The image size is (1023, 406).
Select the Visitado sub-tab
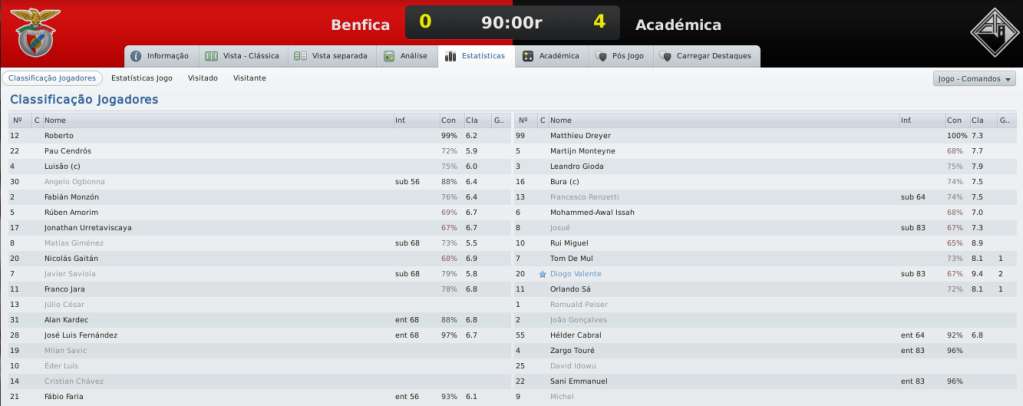click(x=203, y=78)
